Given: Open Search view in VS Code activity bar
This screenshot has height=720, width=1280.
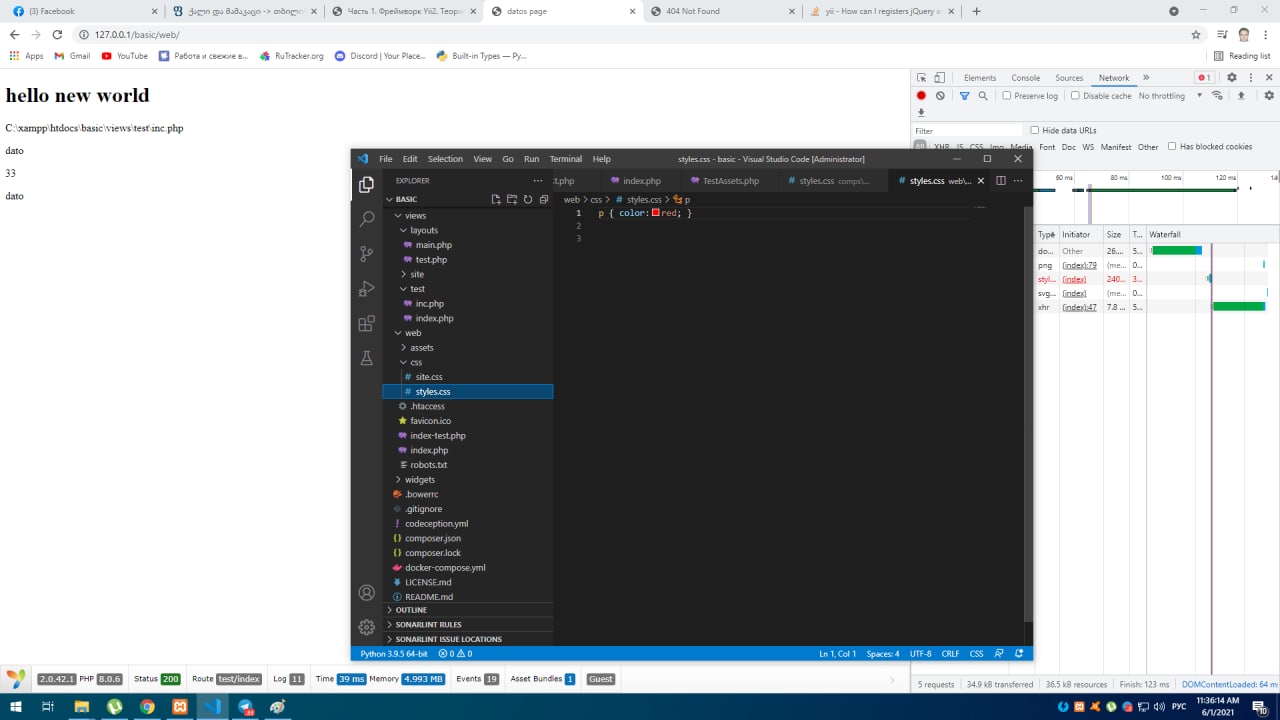Looking at the screenshot, I should pos(366,219).
